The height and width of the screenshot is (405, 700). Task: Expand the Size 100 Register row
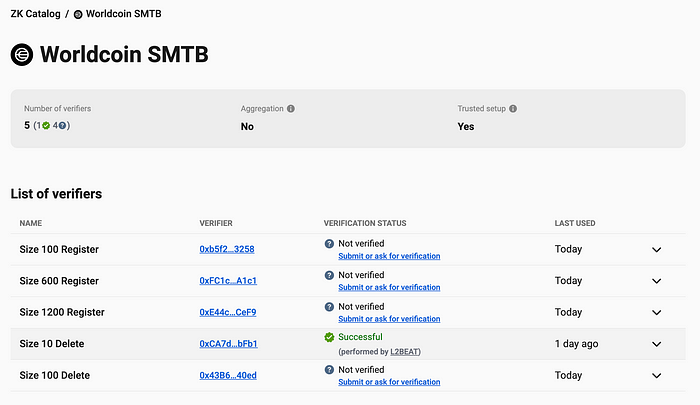(656, 250)
